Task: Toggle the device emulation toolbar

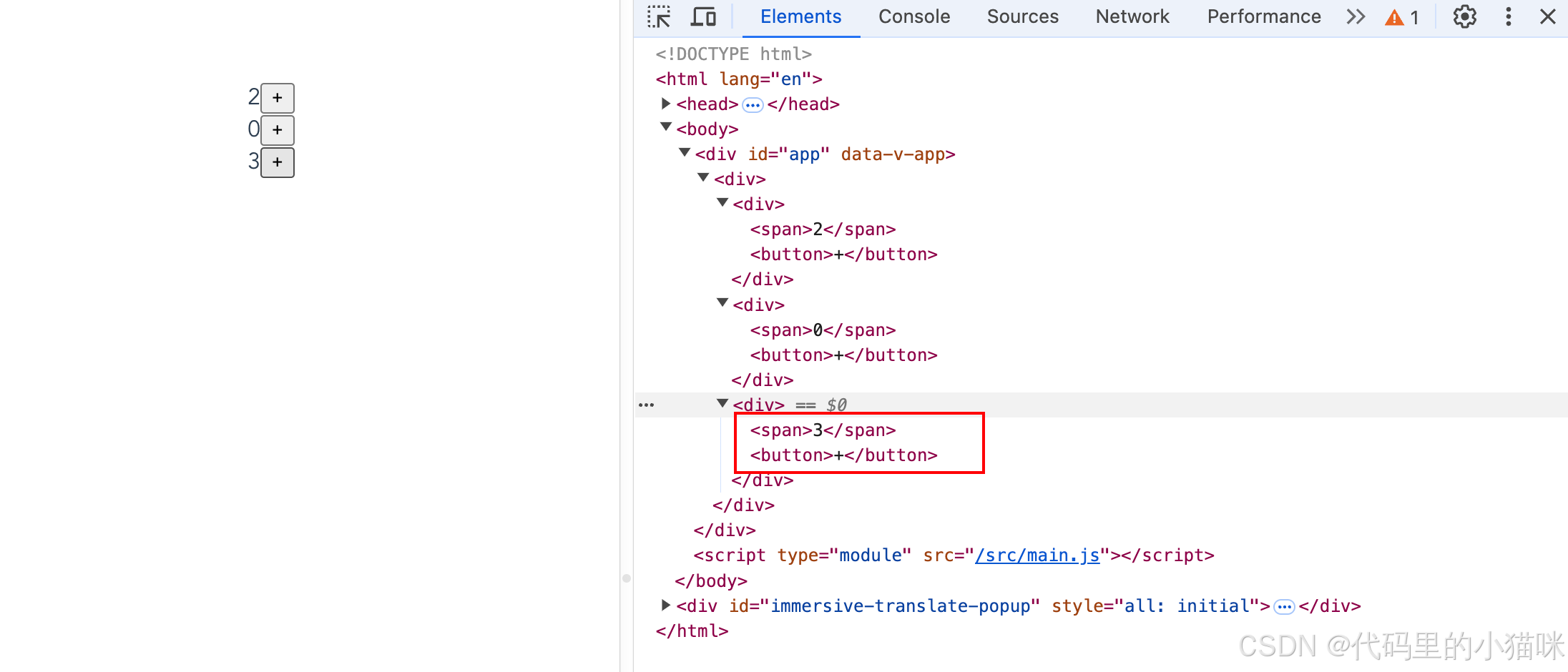Action: point(703,16)
